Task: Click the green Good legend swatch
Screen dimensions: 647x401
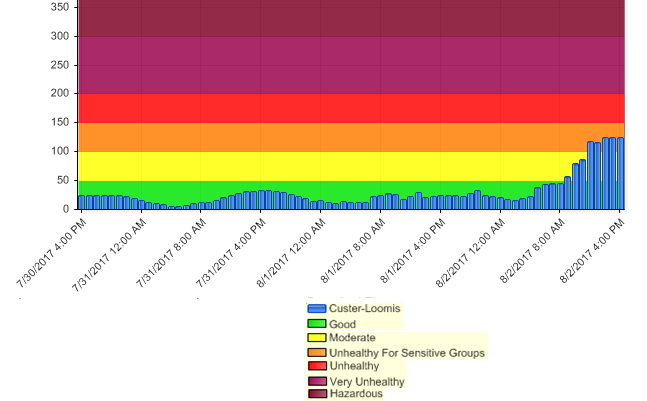Action: point(317,324)
